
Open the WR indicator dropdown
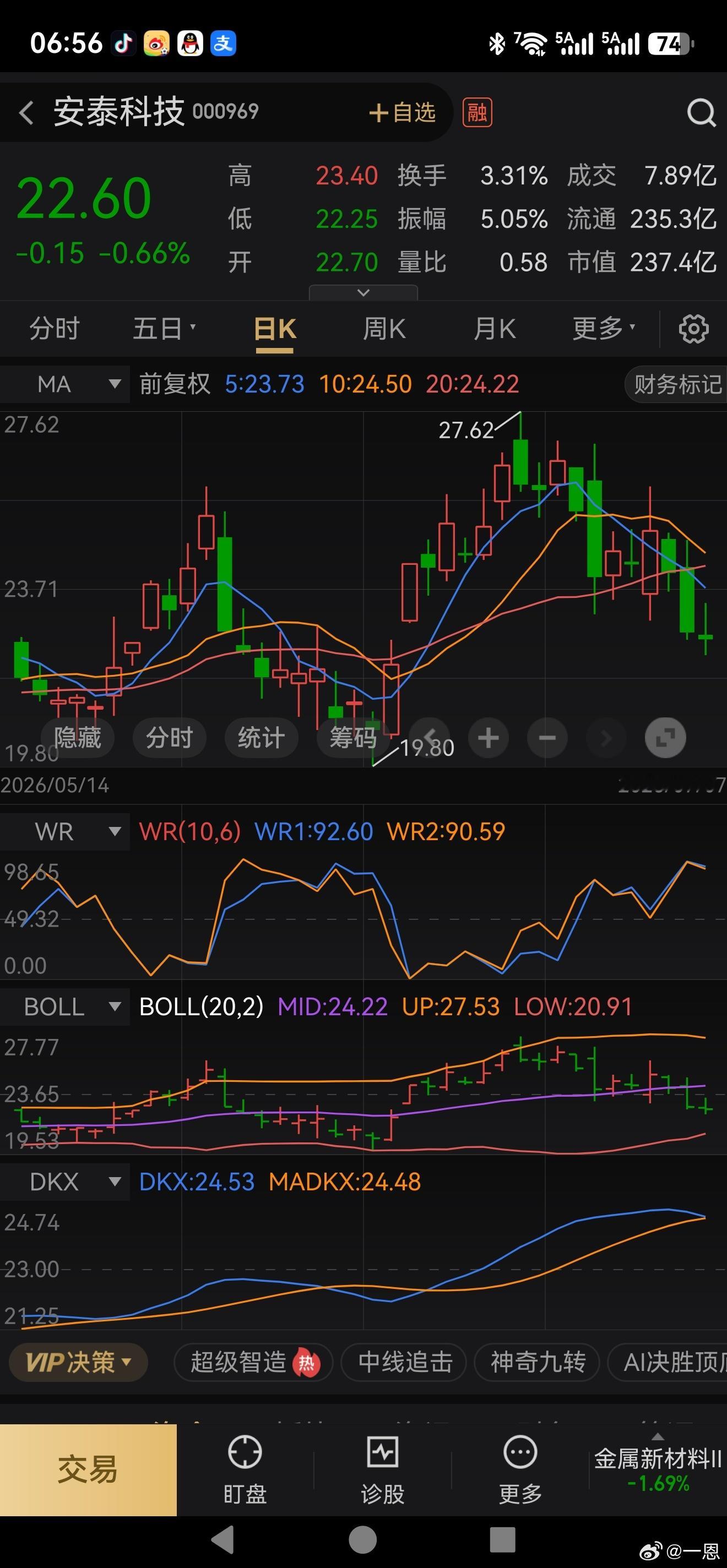tap(65, 831)
